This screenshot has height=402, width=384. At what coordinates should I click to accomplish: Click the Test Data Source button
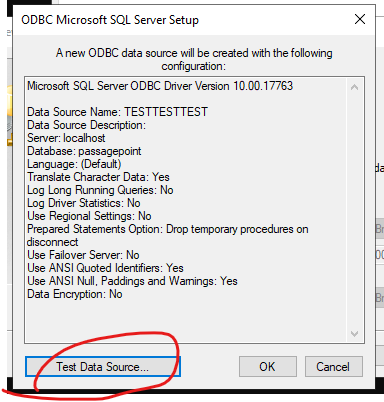click(103, 367)
